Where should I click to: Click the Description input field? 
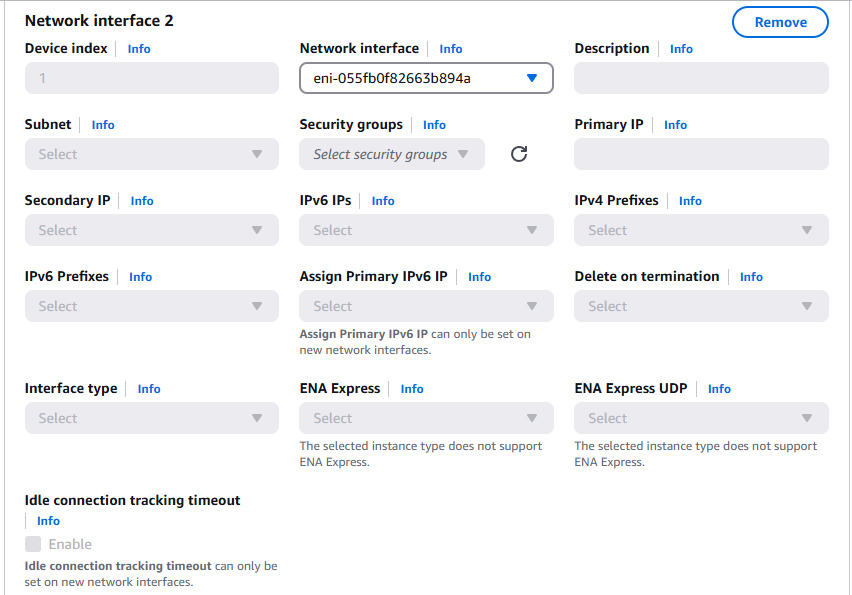click(x=700, y=78)
